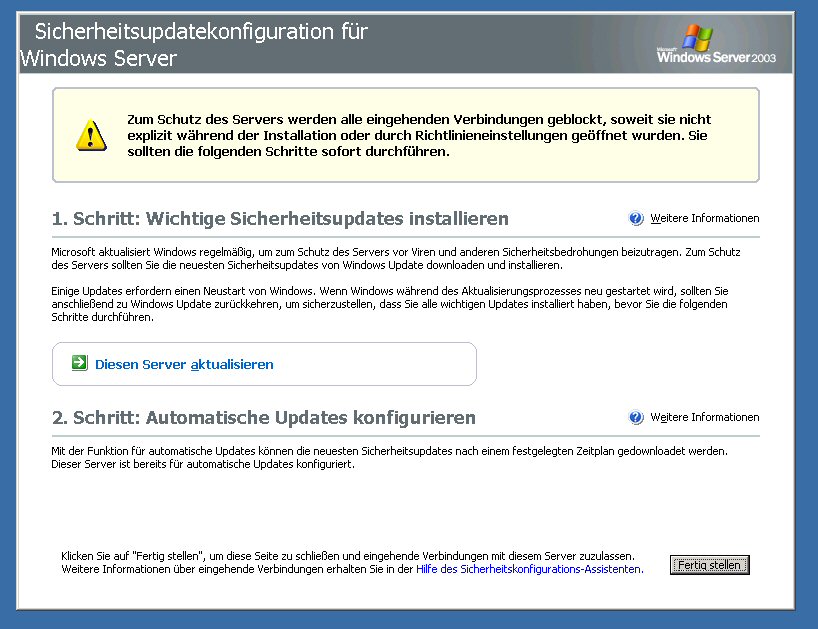Click title 'Sicherheitsupdatekonfiguration für Windows Server'
Screen dimensions: 818x629
click(x=194, y=45)
